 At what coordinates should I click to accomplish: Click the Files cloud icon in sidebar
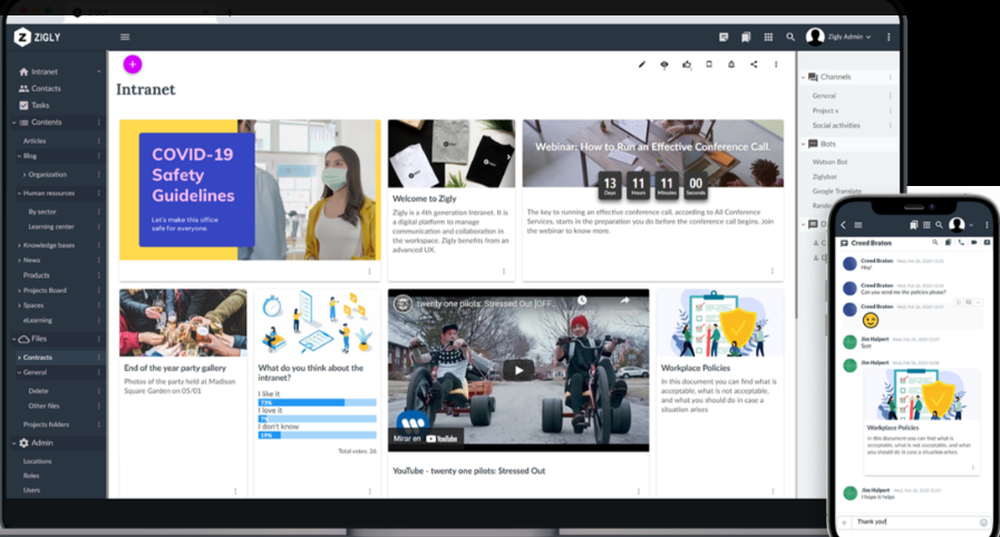(x=24, y=339)
